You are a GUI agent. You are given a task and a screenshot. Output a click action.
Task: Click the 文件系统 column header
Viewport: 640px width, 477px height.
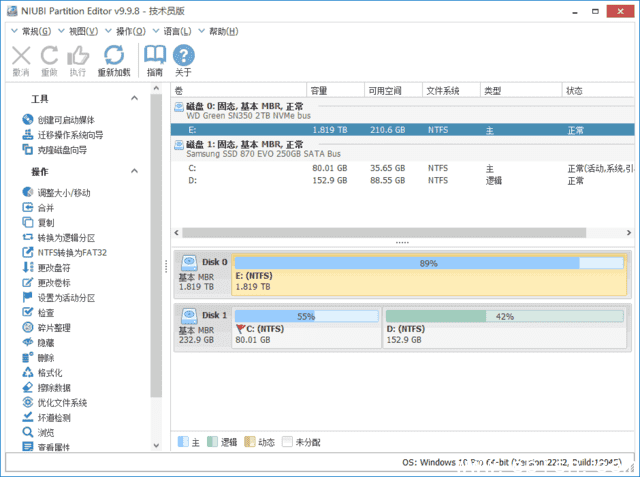tap(442, 90)
